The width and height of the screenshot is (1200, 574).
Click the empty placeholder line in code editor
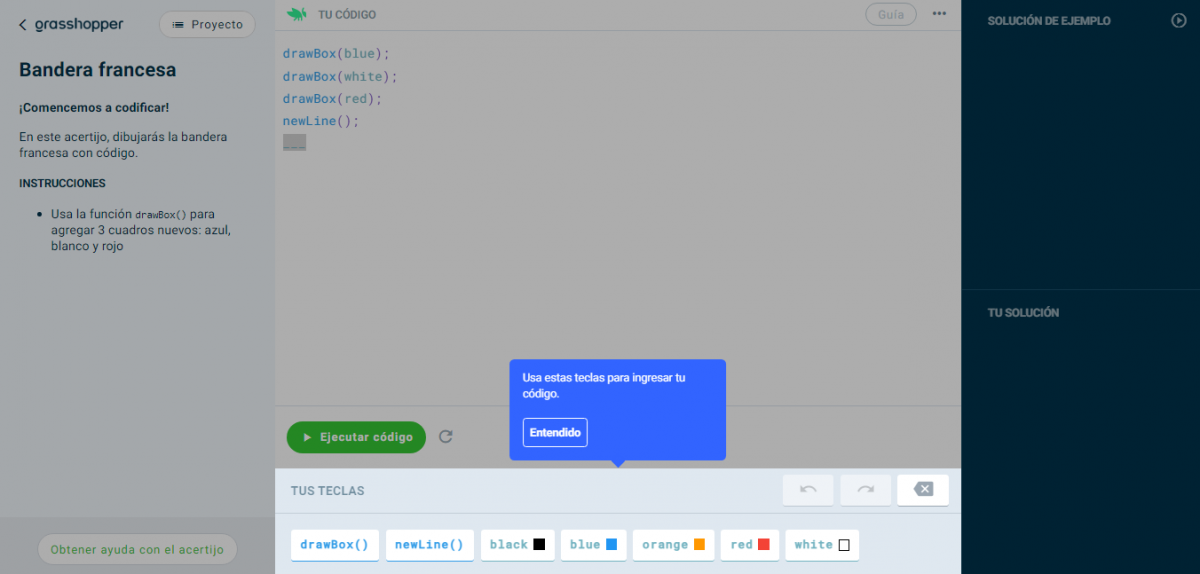click(x=294, y=143)
